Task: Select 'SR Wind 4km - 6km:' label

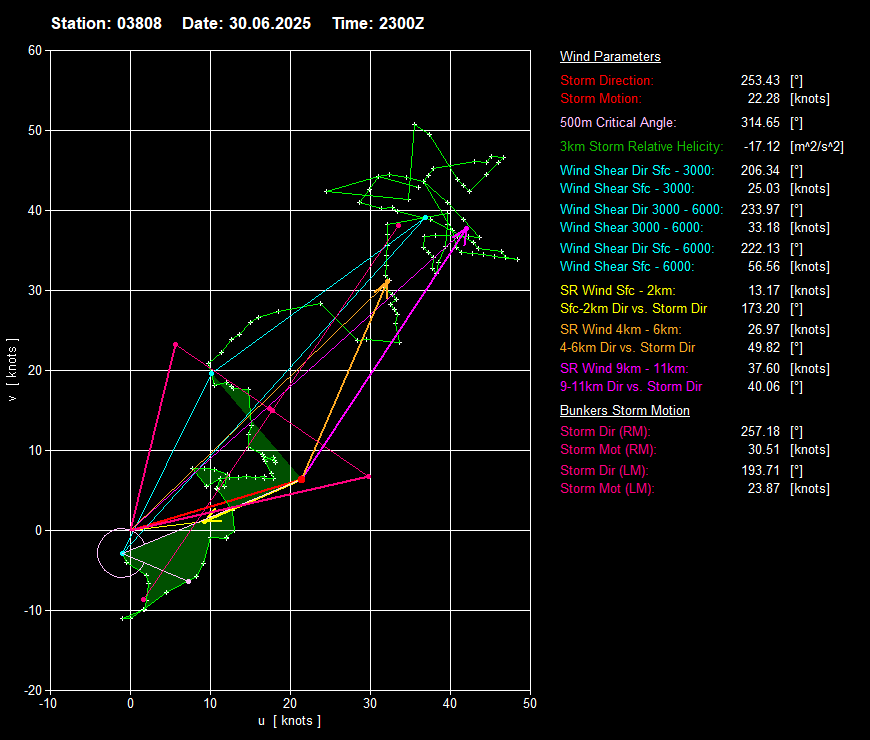Action: 621,330
